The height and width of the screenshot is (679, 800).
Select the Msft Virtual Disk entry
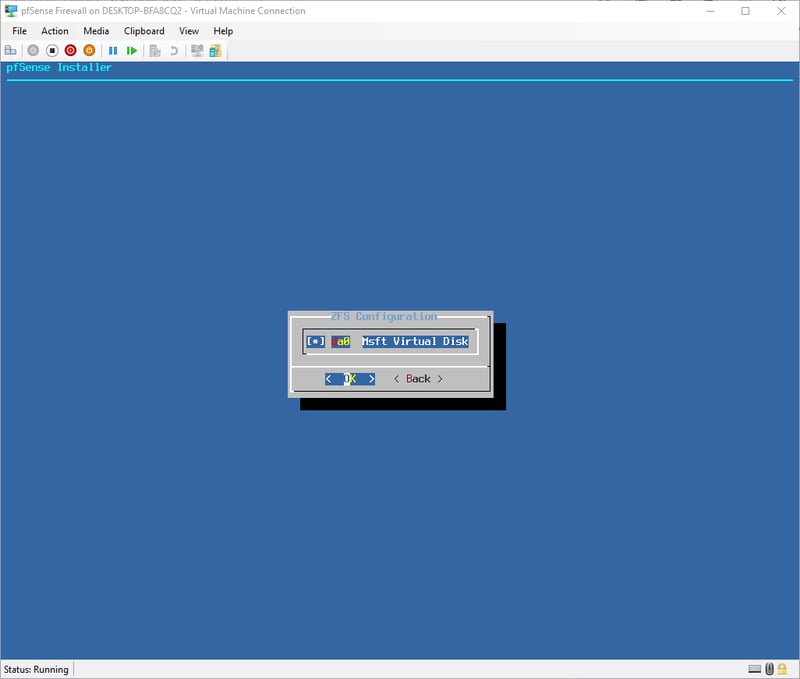[414, 341]
